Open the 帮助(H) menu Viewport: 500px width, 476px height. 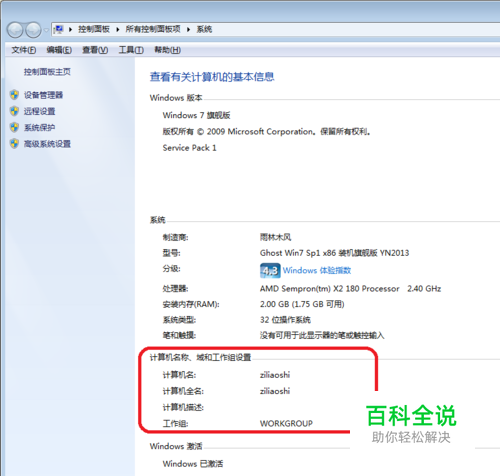[x=168, y=50]
